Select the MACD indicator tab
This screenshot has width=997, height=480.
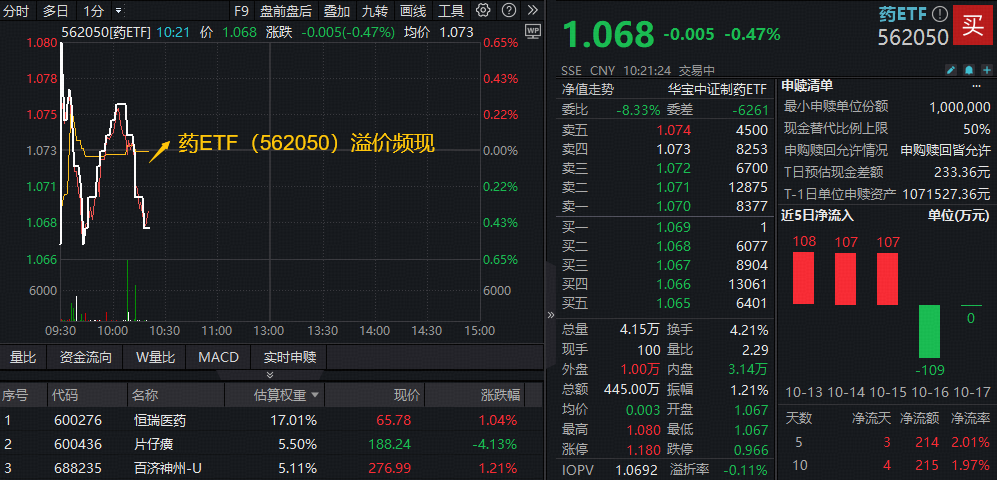coord(218,357)
